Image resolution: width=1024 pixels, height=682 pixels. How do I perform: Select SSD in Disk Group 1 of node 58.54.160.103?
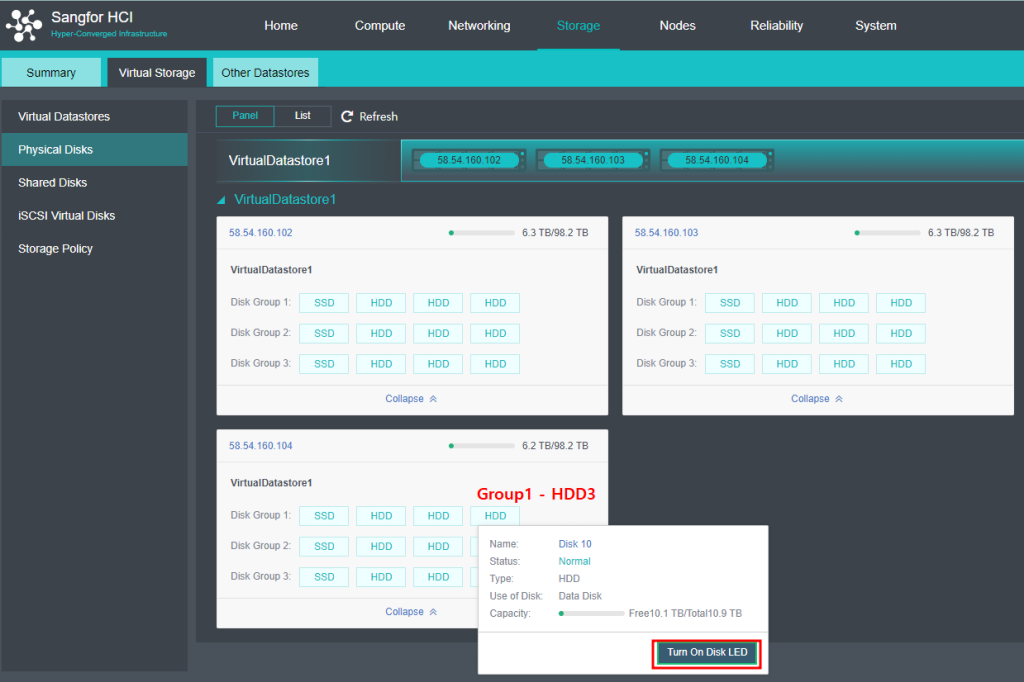click(x=730, y=303)
